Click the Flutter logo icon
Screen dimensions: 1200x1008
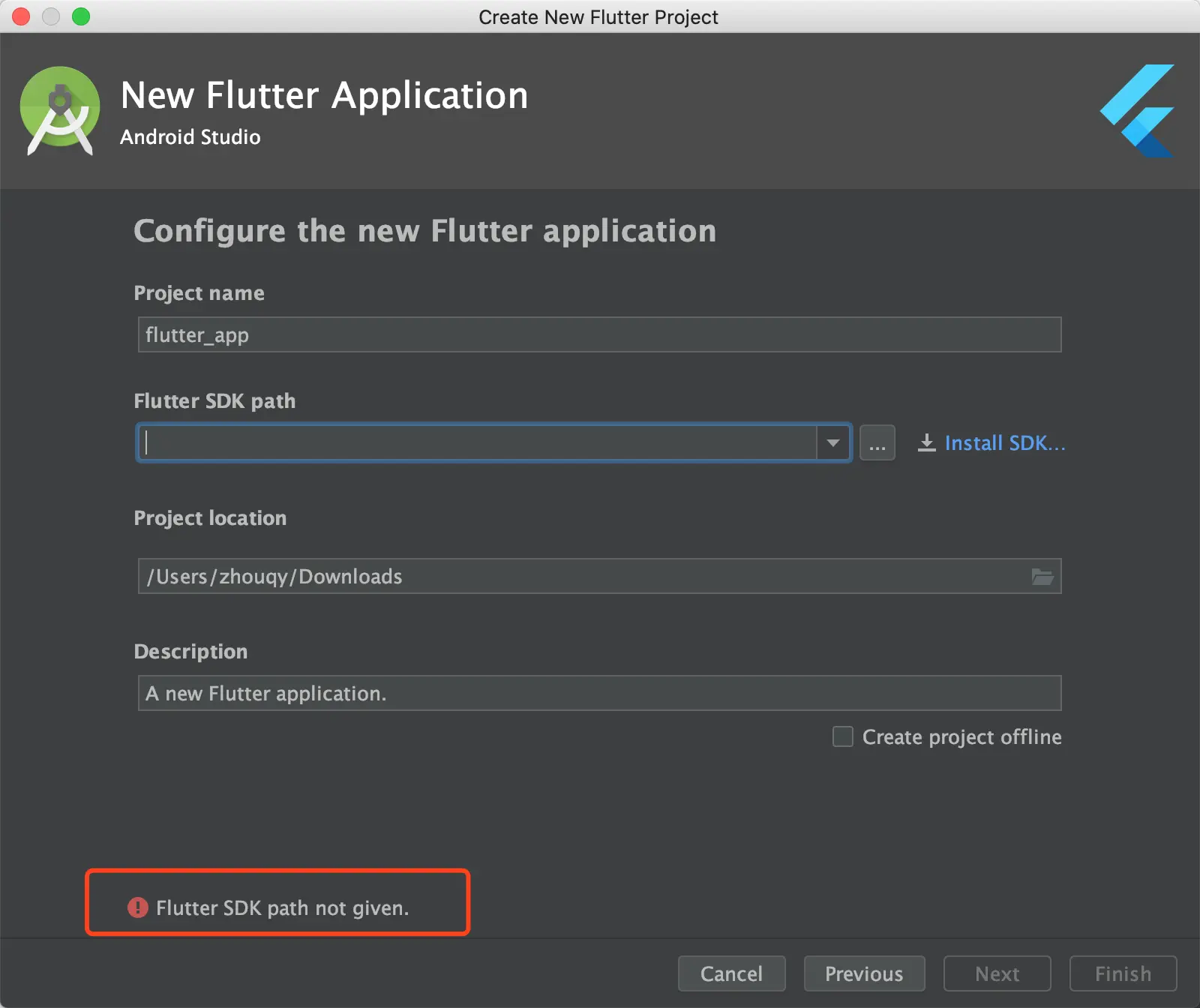coord(1138,111)
